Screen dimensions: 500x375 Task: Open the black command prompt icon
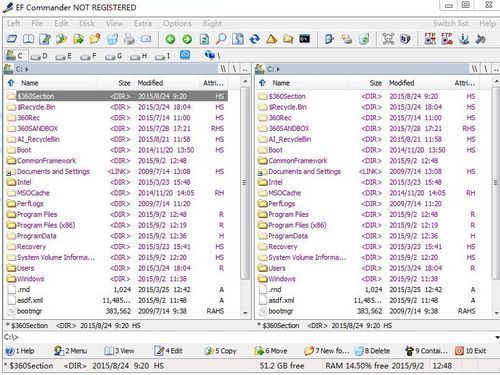click(305, 39)
